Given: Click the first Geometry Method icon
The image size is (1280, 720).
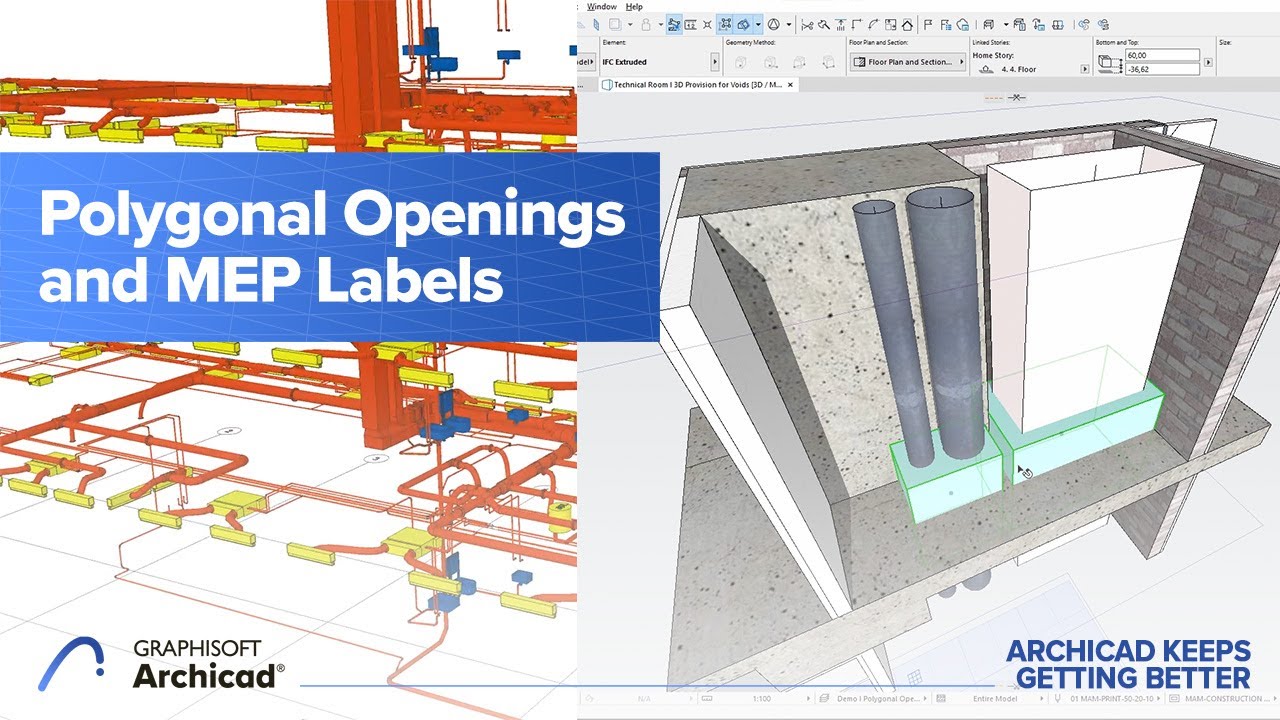Looking at the screenshot, I should point(740,62).
